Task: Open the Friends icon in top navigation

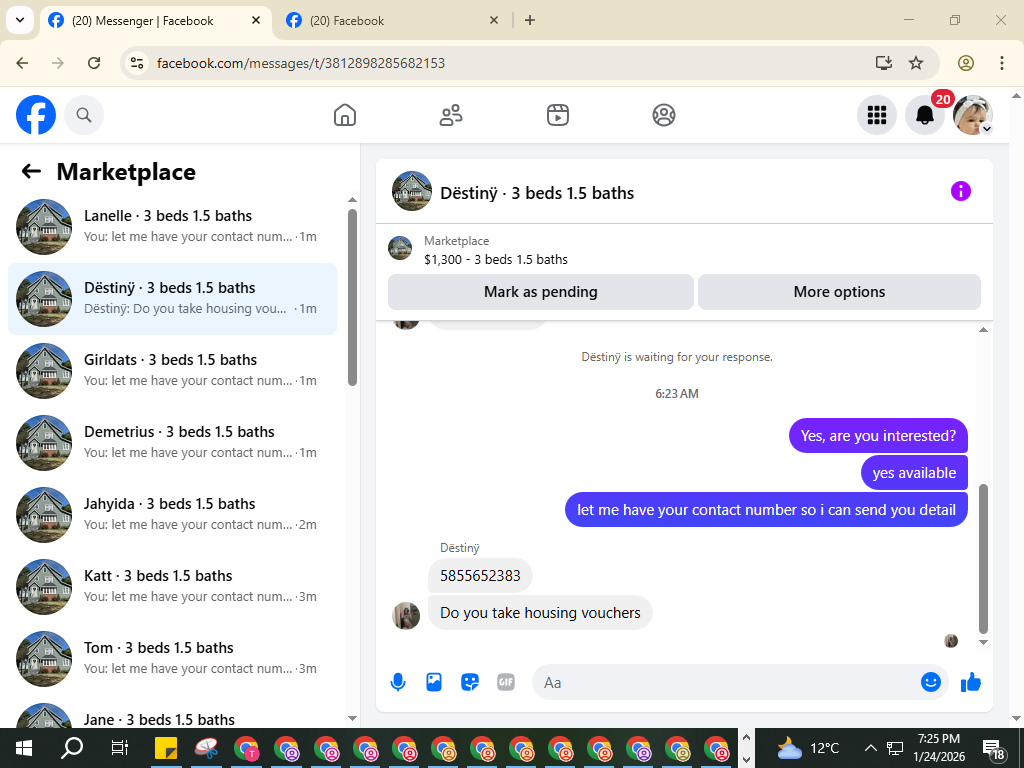Action: tap(451, 115)
